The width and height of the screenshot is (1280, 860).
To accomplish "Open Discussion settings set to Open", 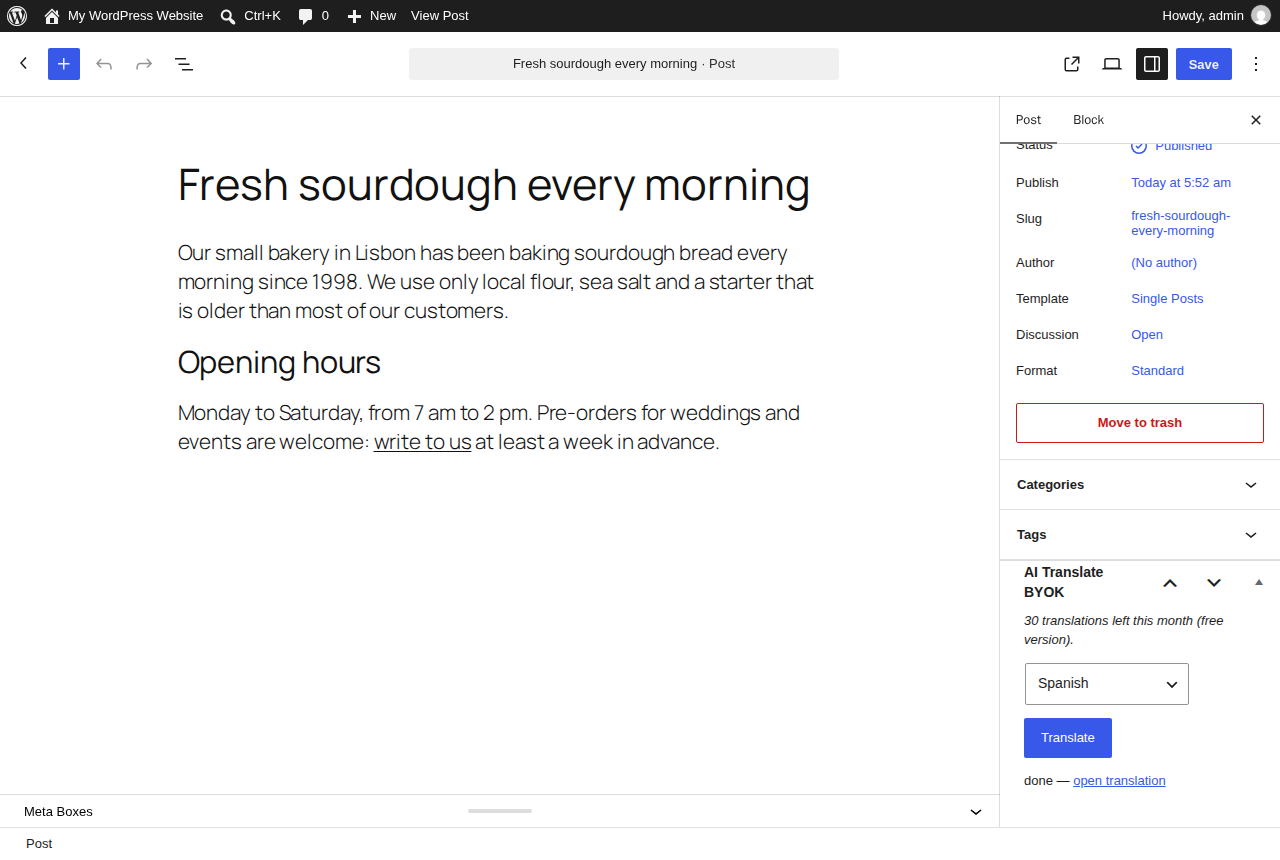I will pyautogui.click(x=1147, y=335).
